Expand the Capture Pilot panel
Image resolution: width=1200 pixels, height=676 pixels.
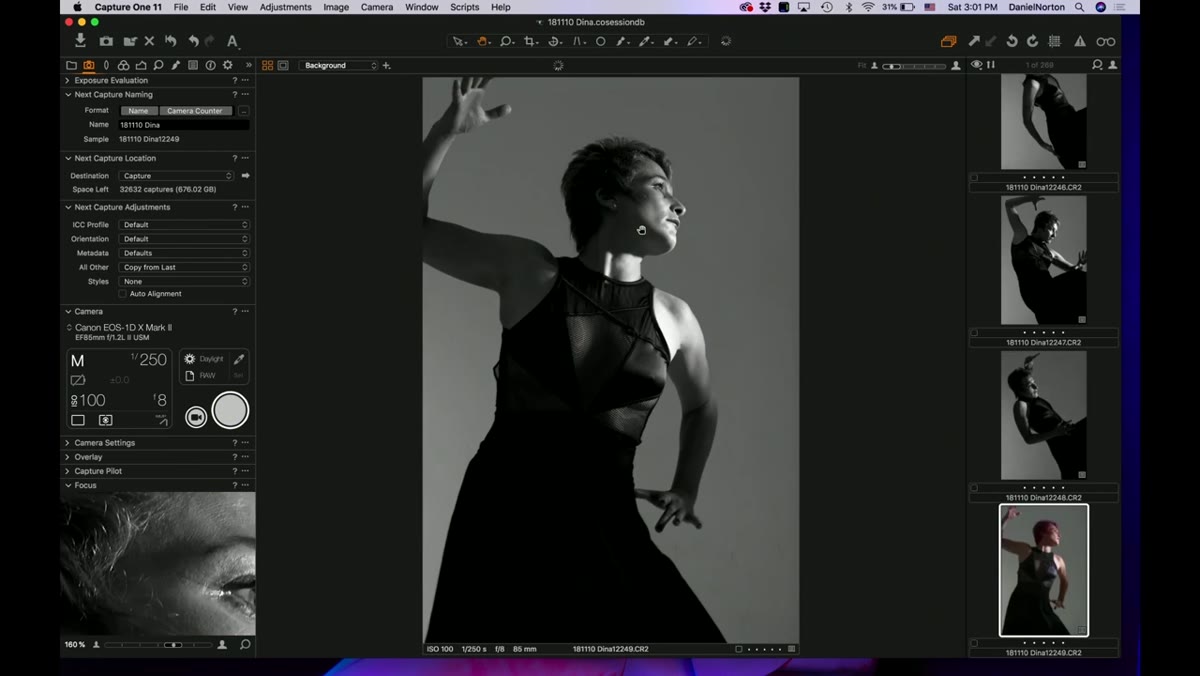[68, 471]
